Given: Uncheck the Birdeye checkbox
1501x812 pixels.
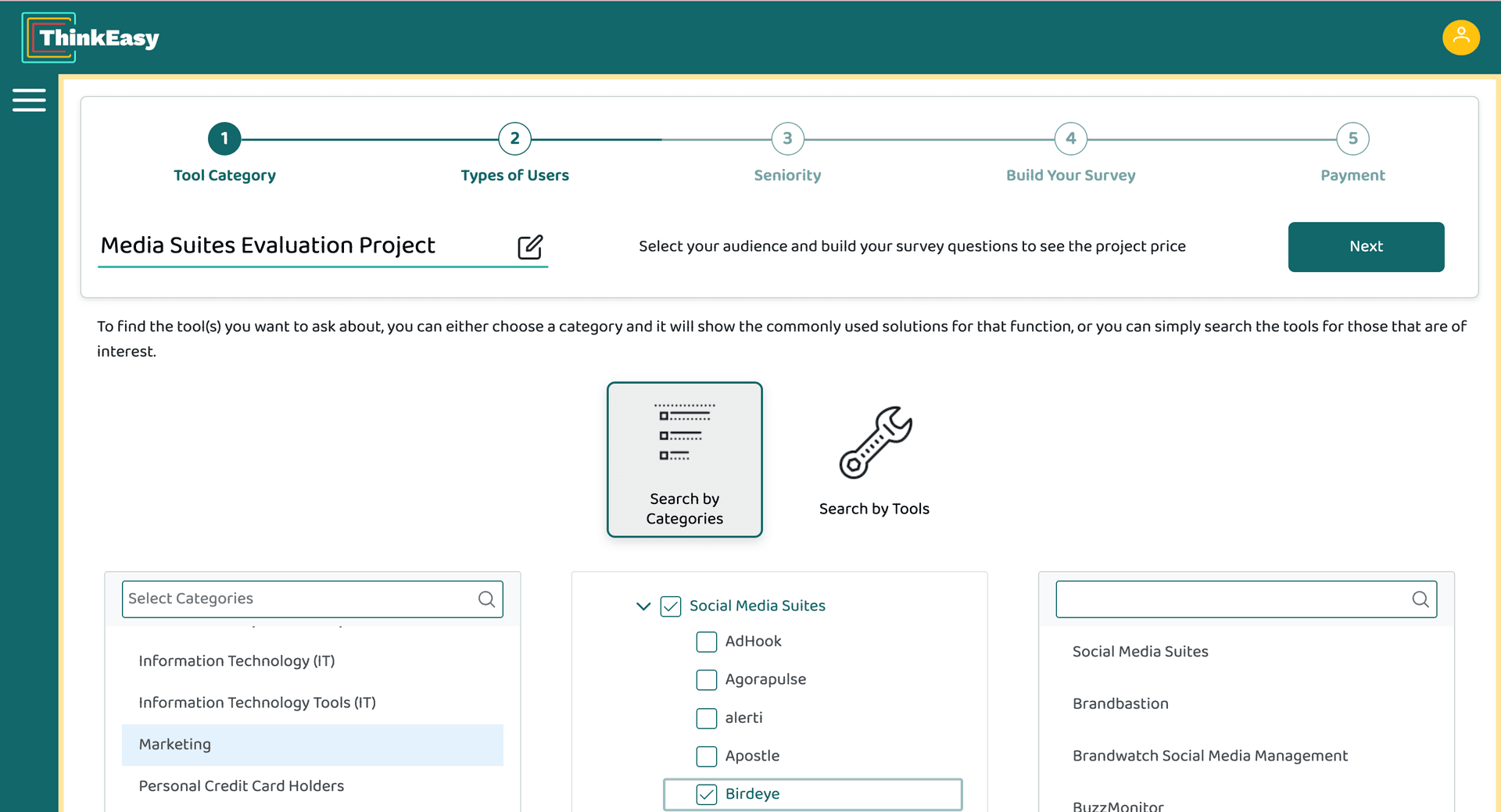Looking at the screenshot, I should tap(707, 794).
